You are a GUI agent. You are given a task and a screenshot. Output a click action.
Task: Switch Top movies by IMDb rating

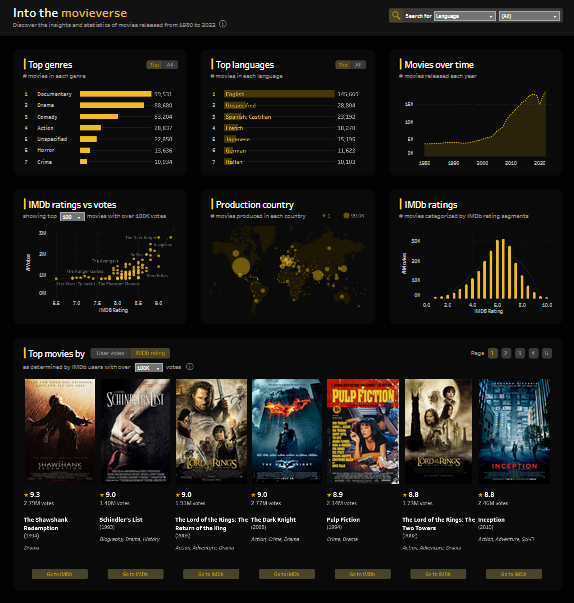[x=150, y=353]
